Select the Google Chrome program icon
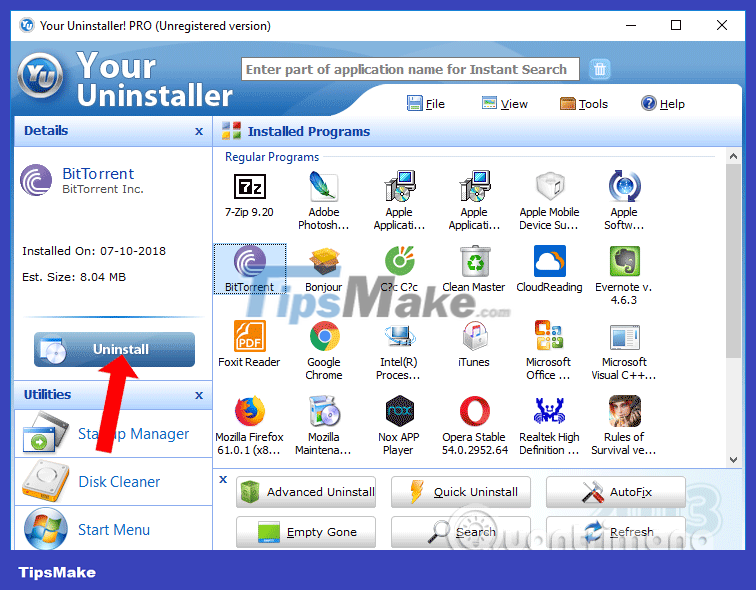756x590 pixels. [x=324, y=336]
